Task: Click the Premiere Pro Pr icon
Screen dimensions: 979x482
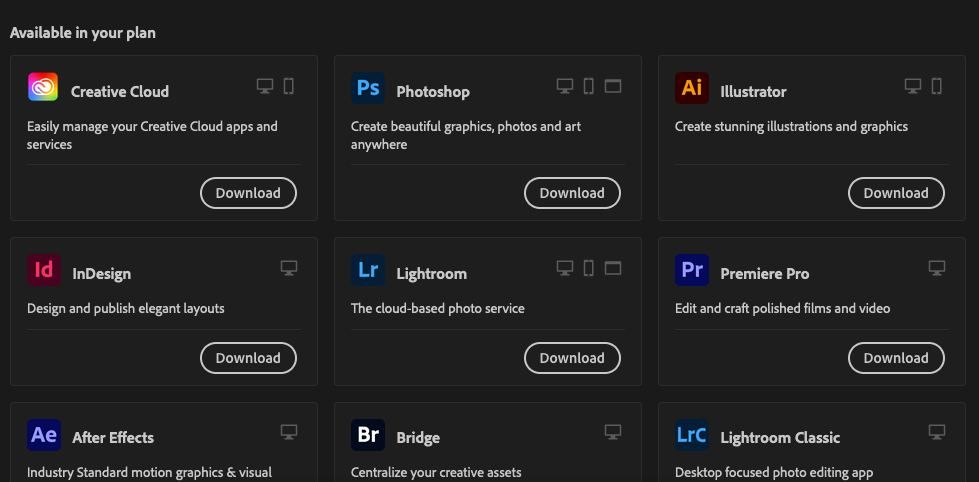Action: [x=692, y=271]
